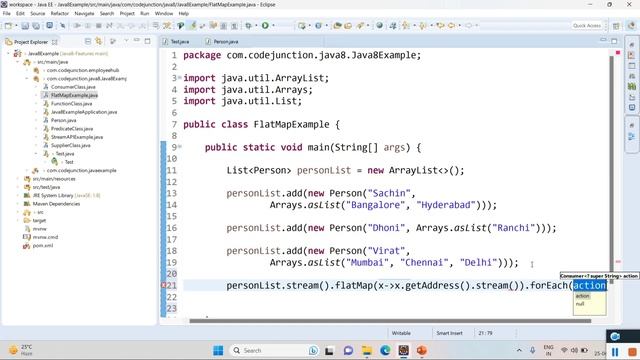Click the Quick Access search field
This screenshot has height=360, width=640.
click(587, 26)
